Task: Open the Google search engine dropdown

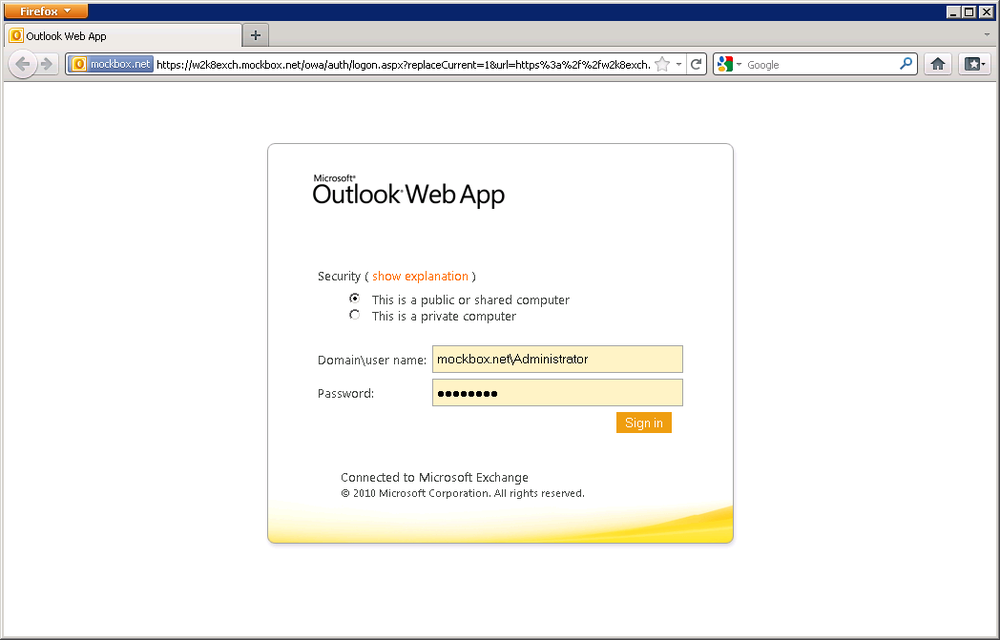Action: point(729,64)
